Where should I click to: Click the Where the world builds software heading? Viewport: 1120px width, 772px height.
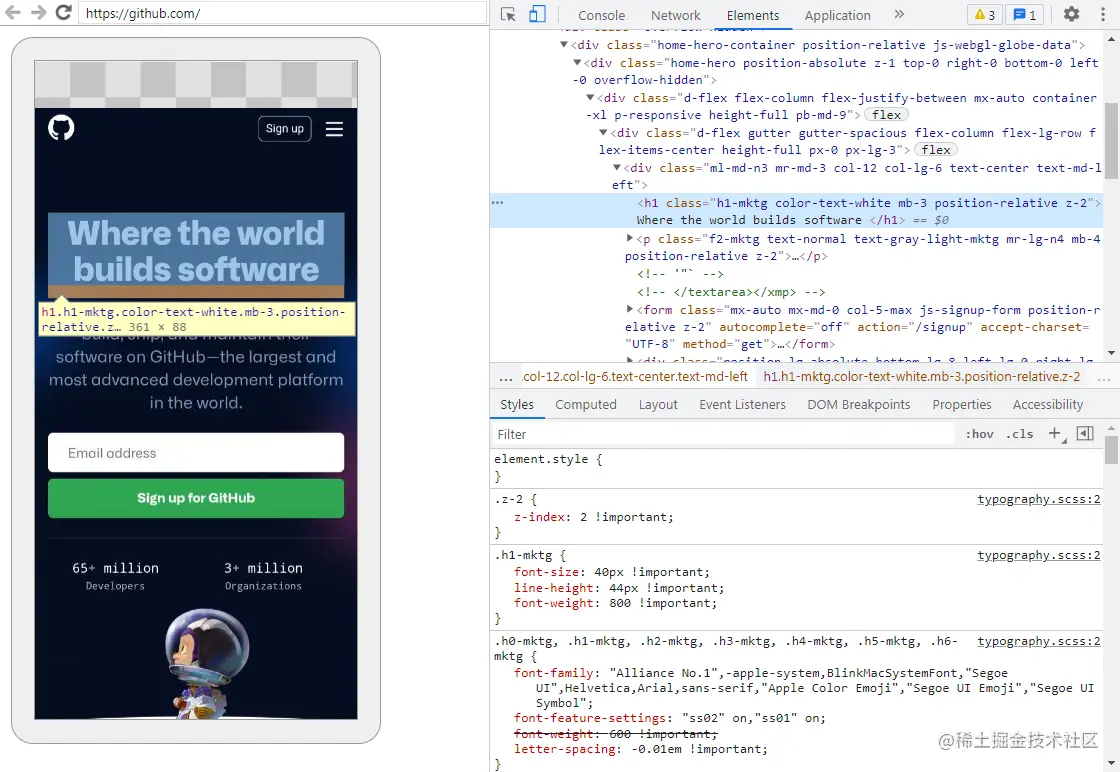pyautogui.click(x=196, y=251)
